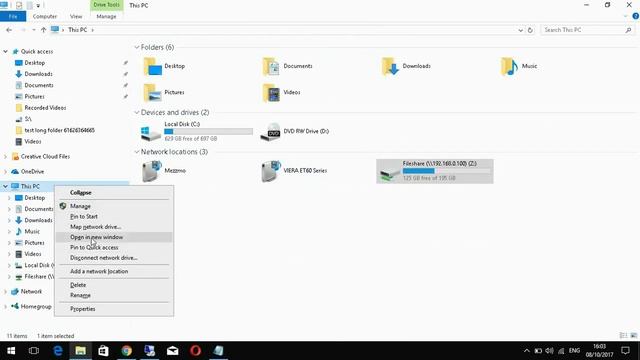Collapse the Network locations group
This screenshot has width=640, height=360.
[x=137, y=152]
